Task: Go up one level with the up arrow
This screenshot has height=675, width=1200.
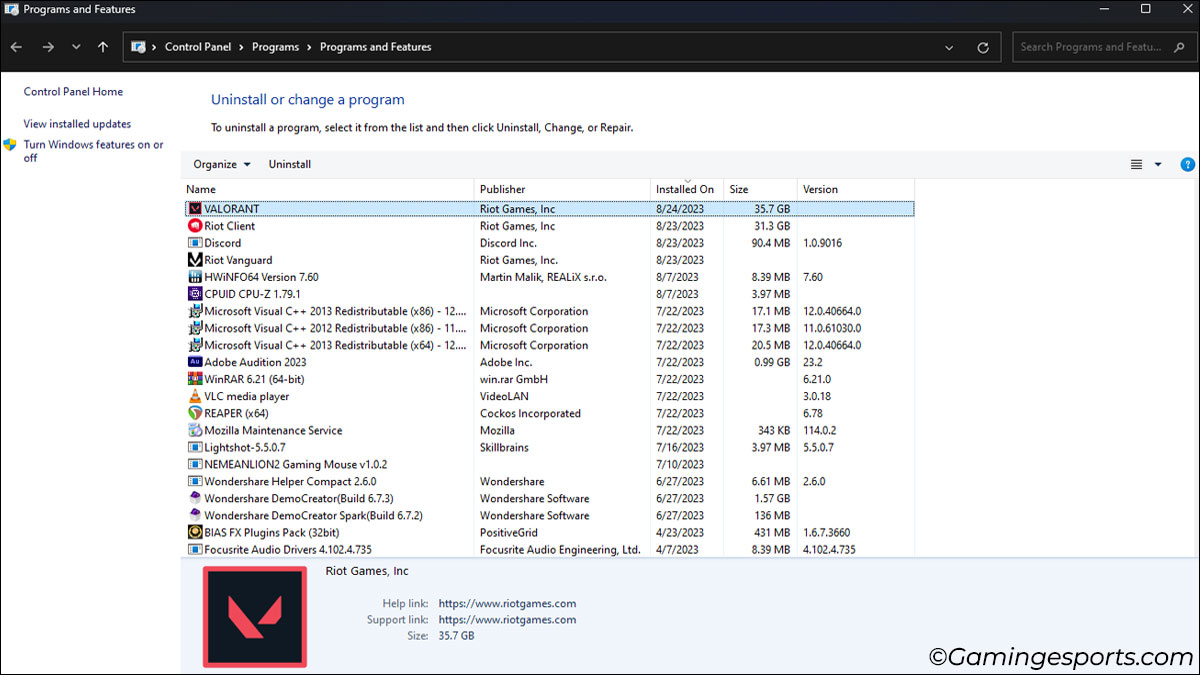Action: [103, 47]
